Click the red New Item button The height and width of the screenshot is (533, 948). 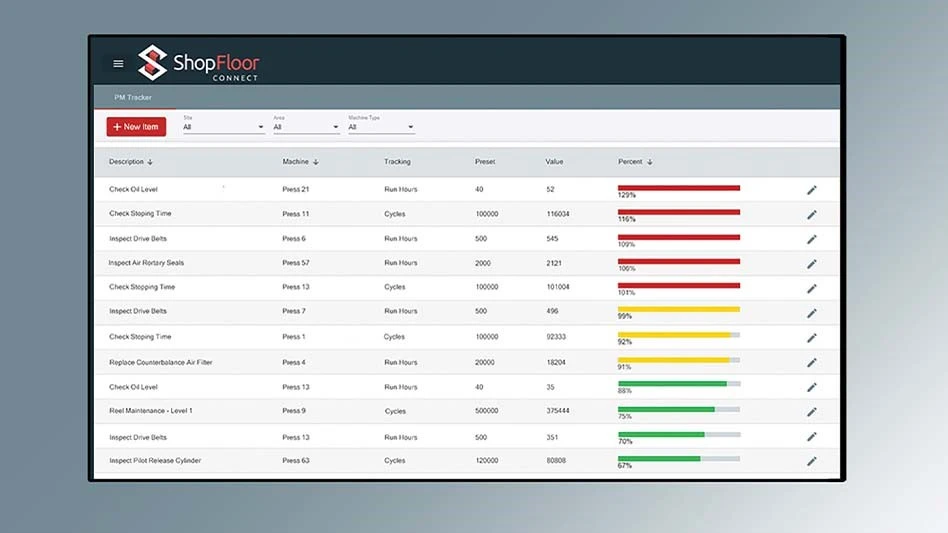pos(136,127)
